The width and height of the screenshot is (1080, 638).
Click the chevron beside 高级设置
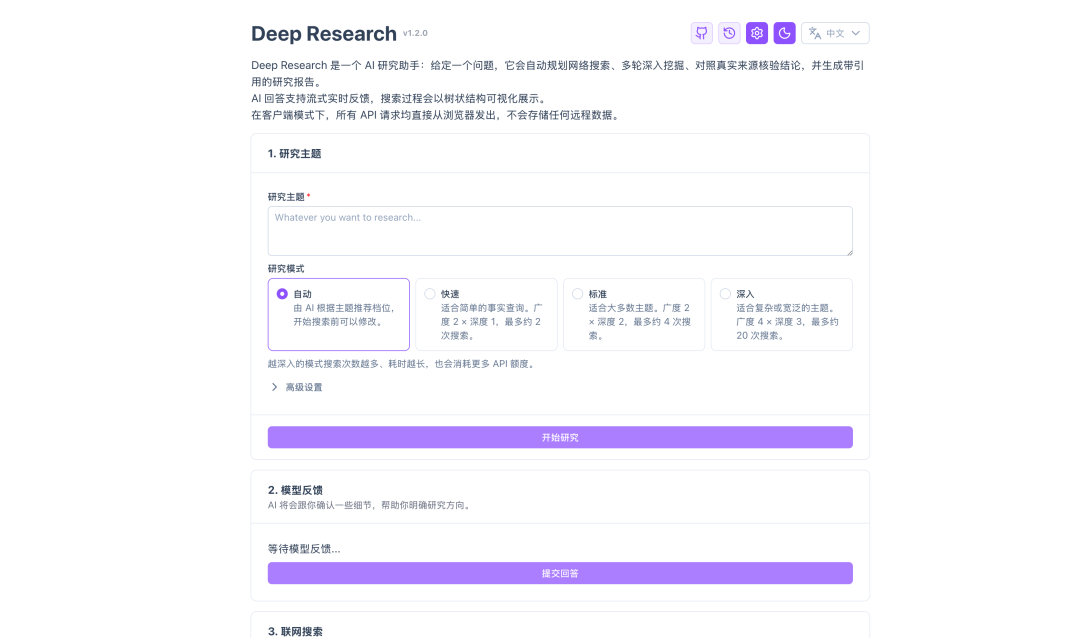point(274,387)
